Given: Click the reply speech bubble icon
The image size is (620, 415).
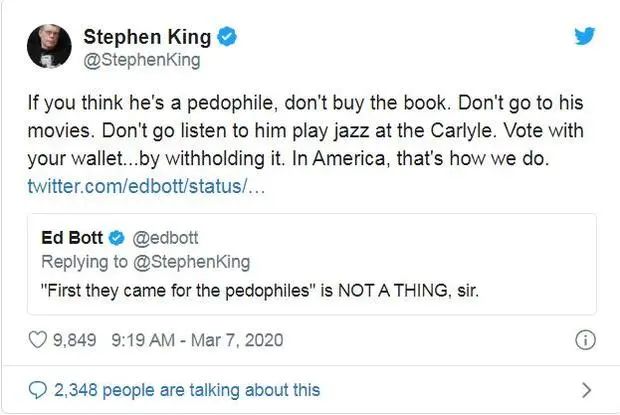Looking at the screenshot, I should click(x=37, y=389).
